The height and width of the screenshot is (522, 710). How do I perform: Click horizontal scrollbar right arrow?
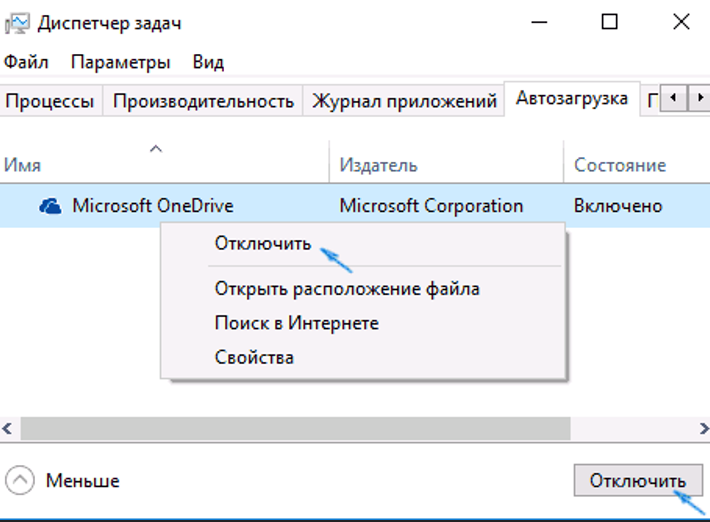[701, 428]
